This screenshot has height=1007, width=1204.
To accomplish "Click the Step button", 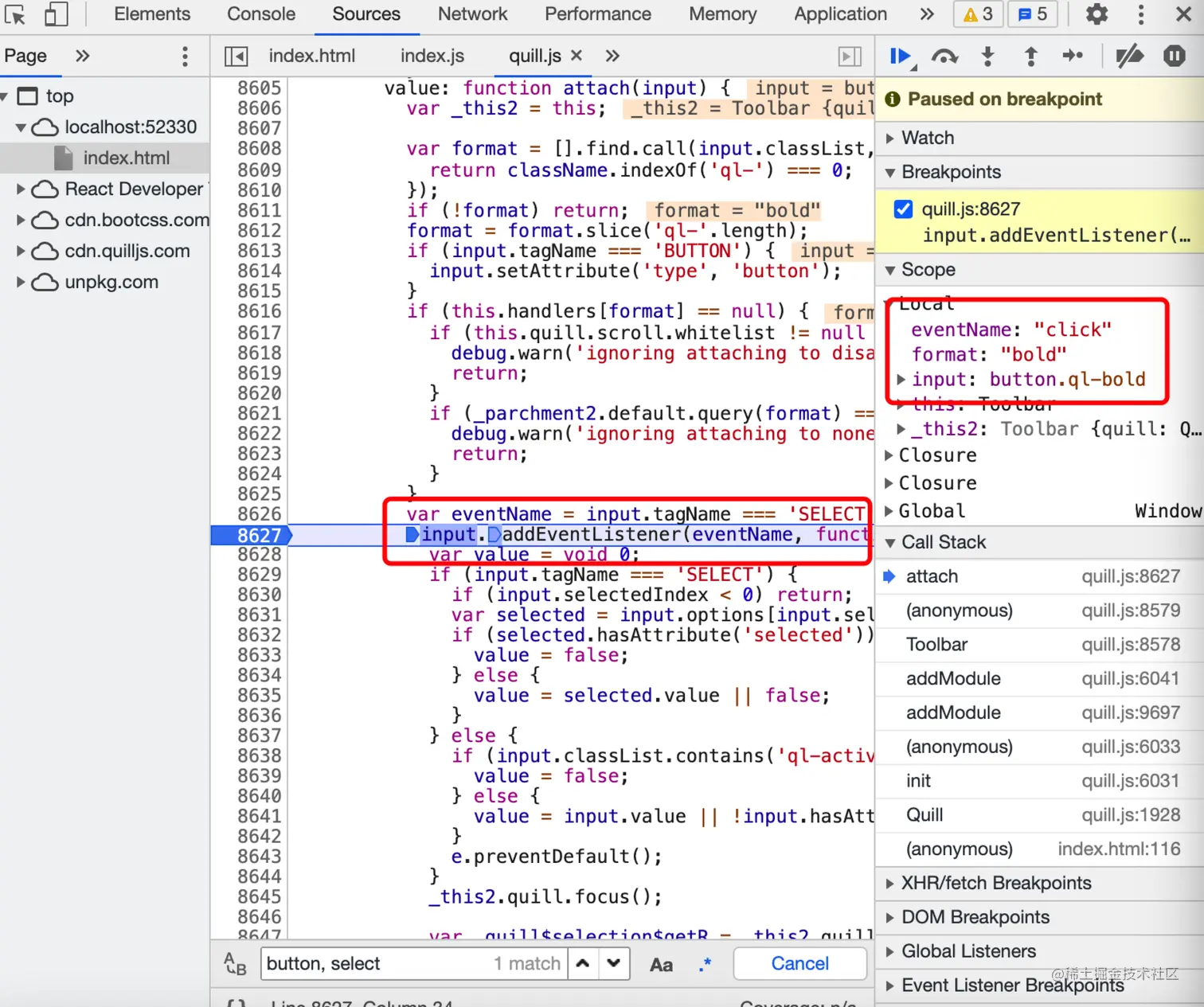I will pyautogui.click(x=1073, y=56).
